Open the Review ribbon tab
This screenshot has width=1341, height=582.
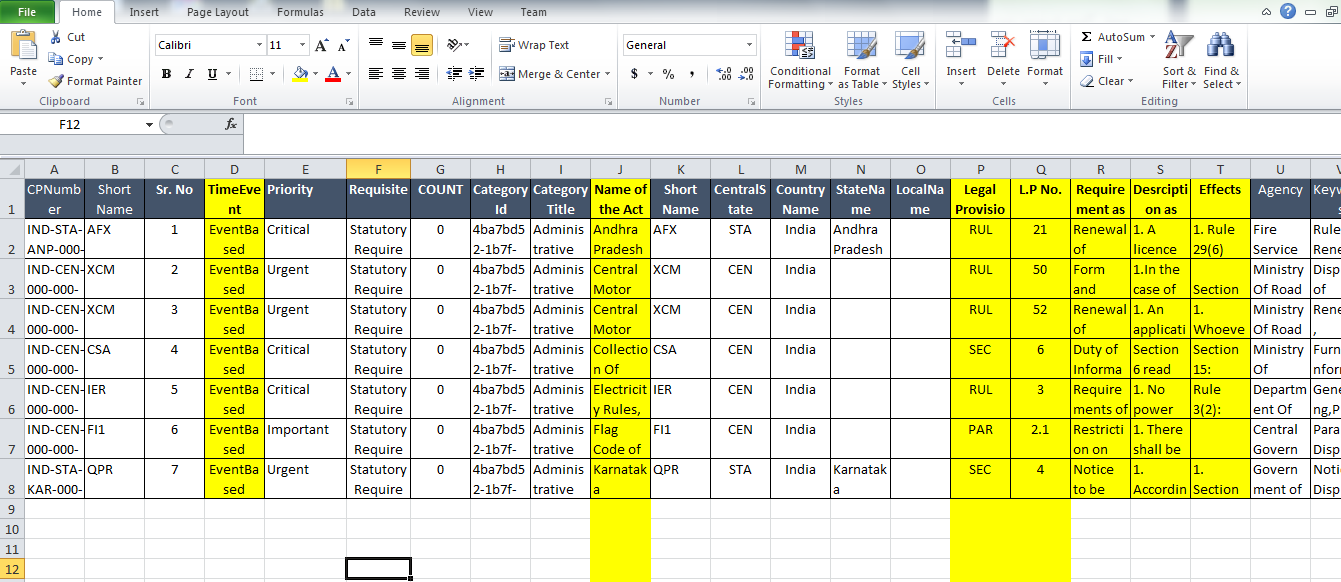tap(421, 12)
